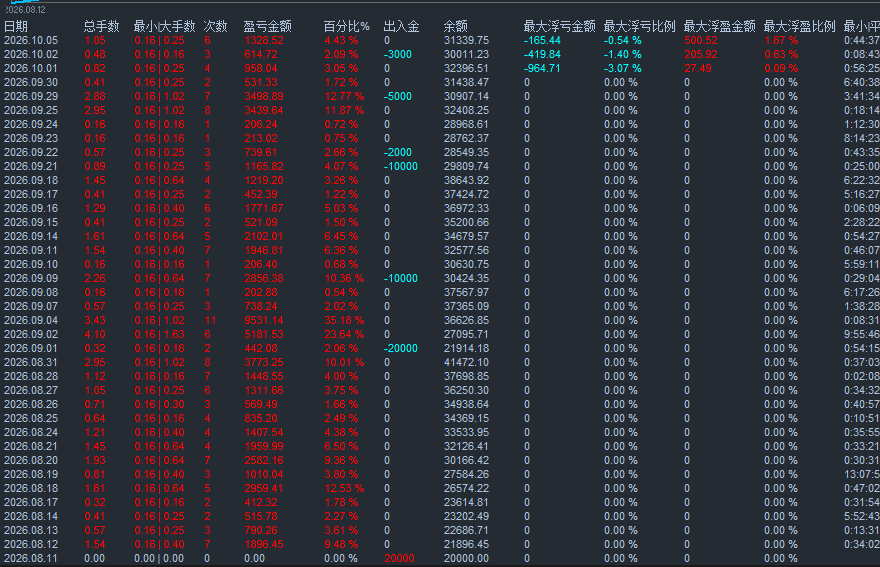Click the 最大浮盈比例 column header
Image resolution: width=880 pixels, height=567 pixels.
pyautogui.click(x=799, y=26)
